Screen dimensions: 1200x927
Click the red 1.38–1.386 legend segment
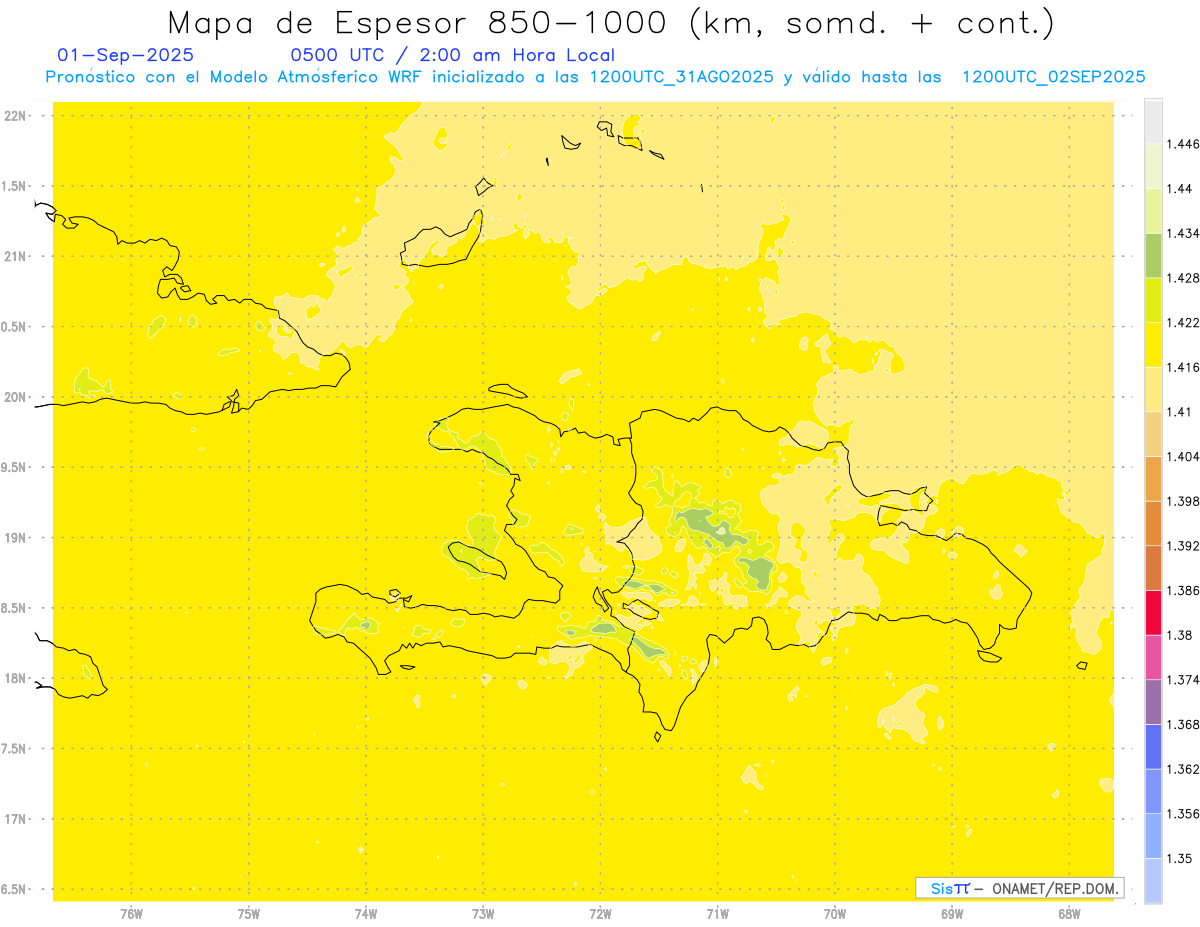coord(1153,612)
